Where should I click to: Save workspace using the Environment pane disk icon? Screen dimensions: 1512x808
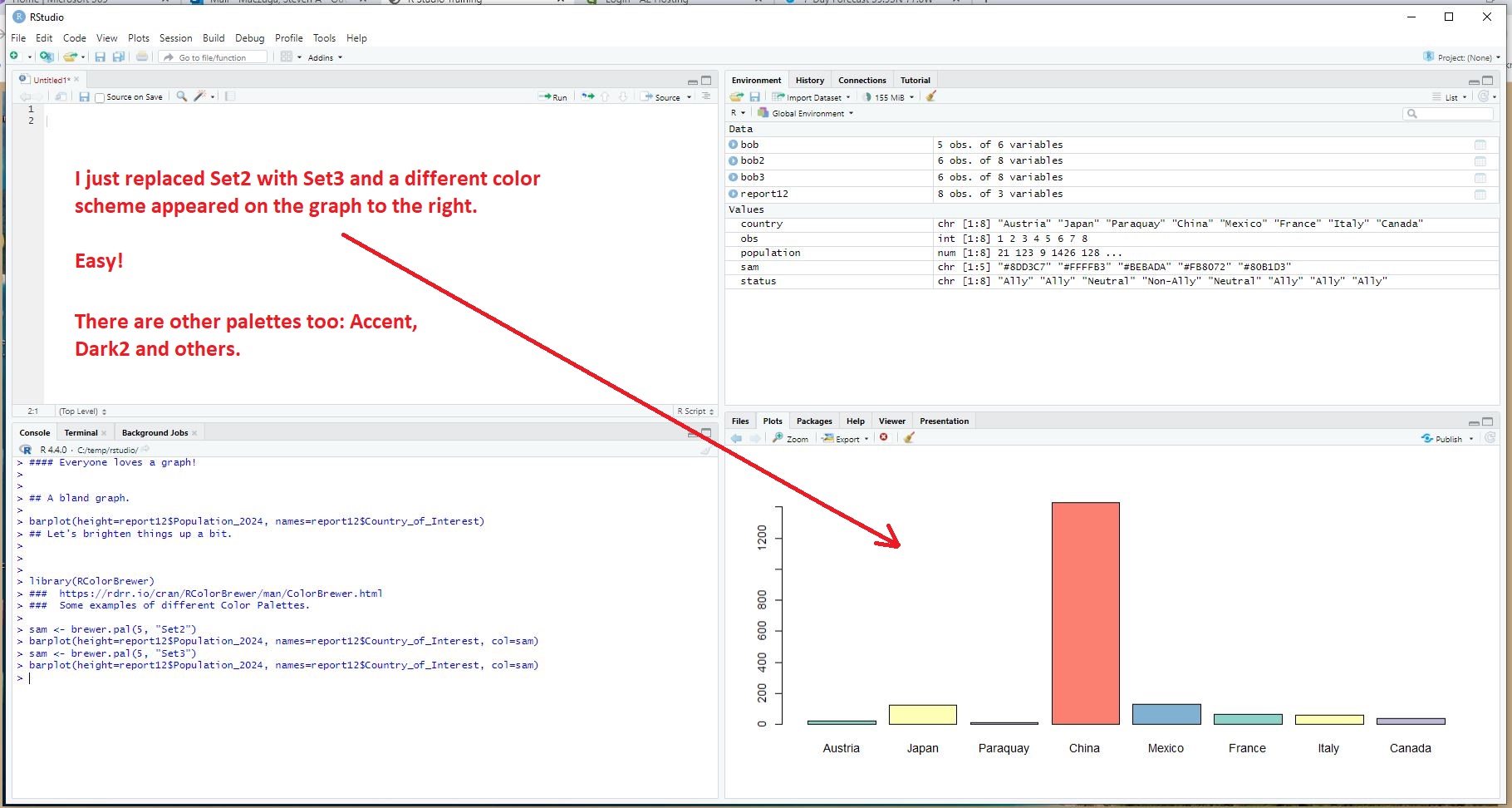(x=754, y=97)
